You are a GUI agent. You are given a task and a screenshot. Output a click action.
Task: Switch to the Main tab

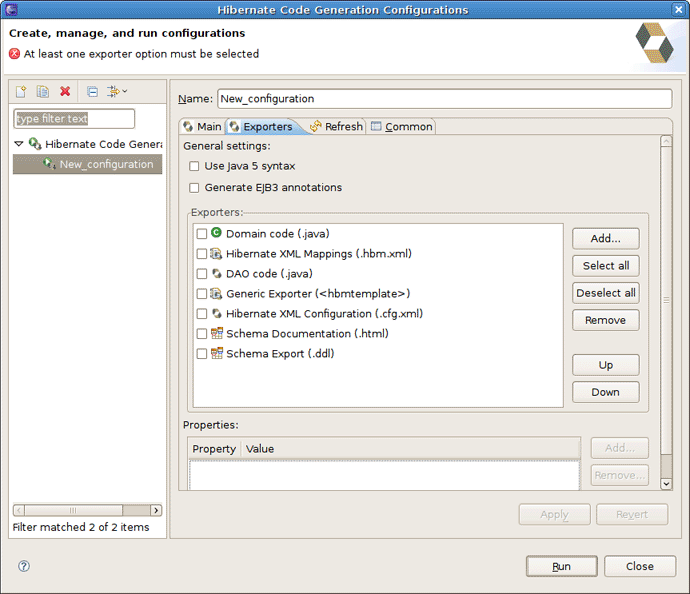[202, 127]
